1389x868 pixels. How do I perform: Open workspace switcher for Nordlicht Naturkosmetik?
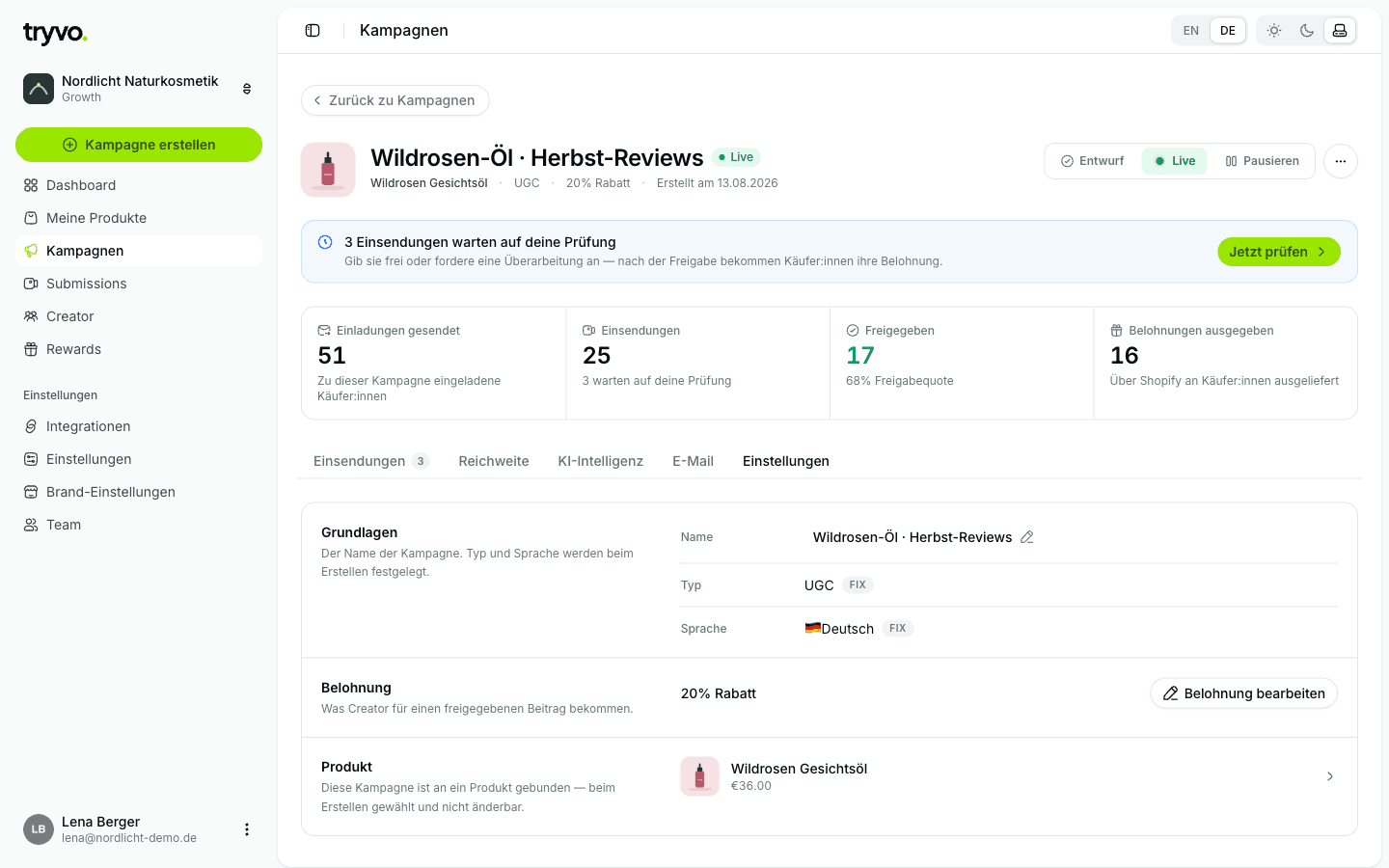click(139, 89)
